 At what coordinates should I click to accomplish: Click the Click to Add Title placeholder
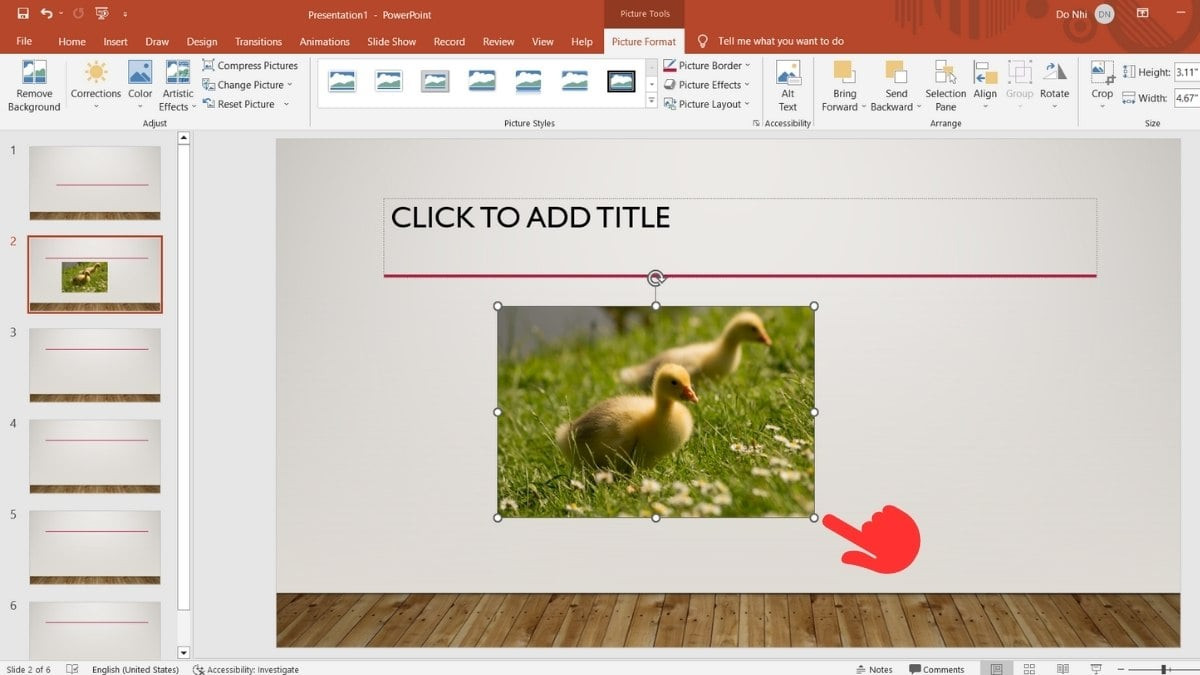[739, 236]
